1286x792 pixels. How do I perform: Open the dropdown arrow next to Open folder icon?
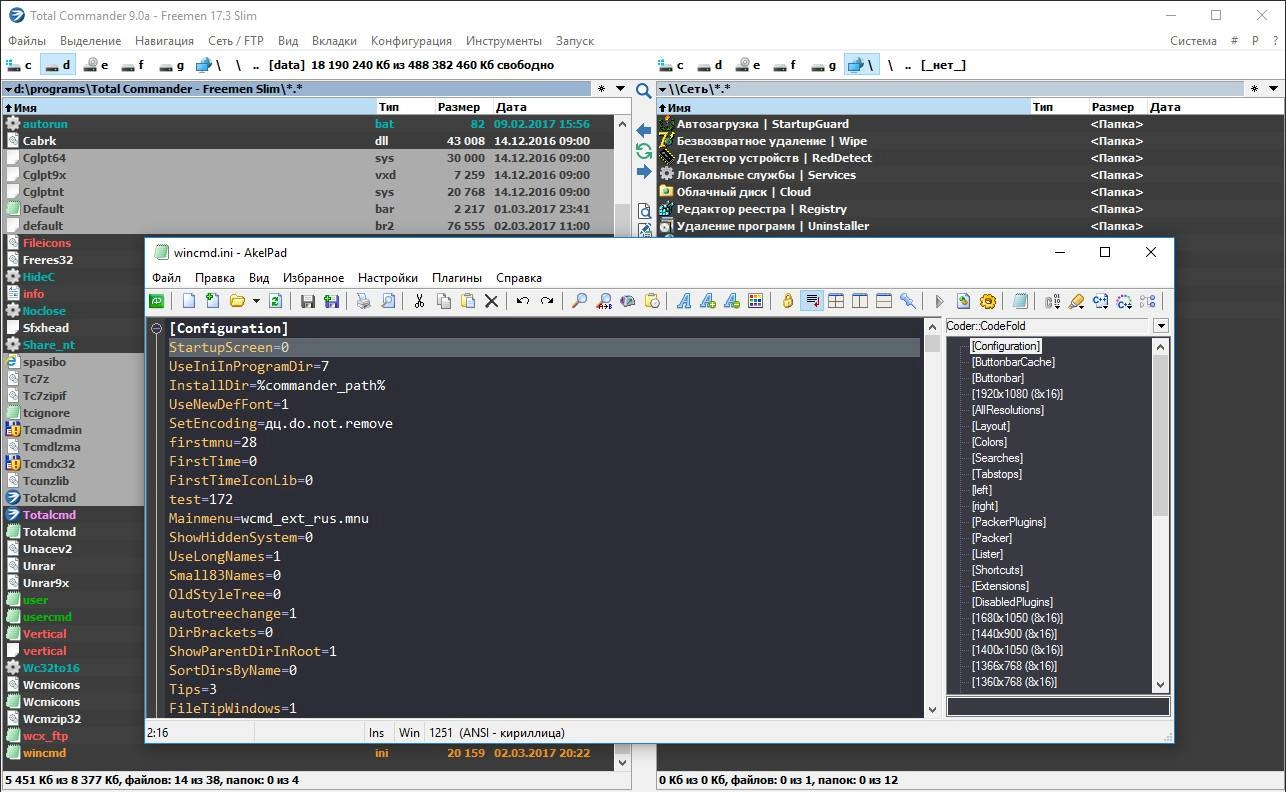pos(256,301)
